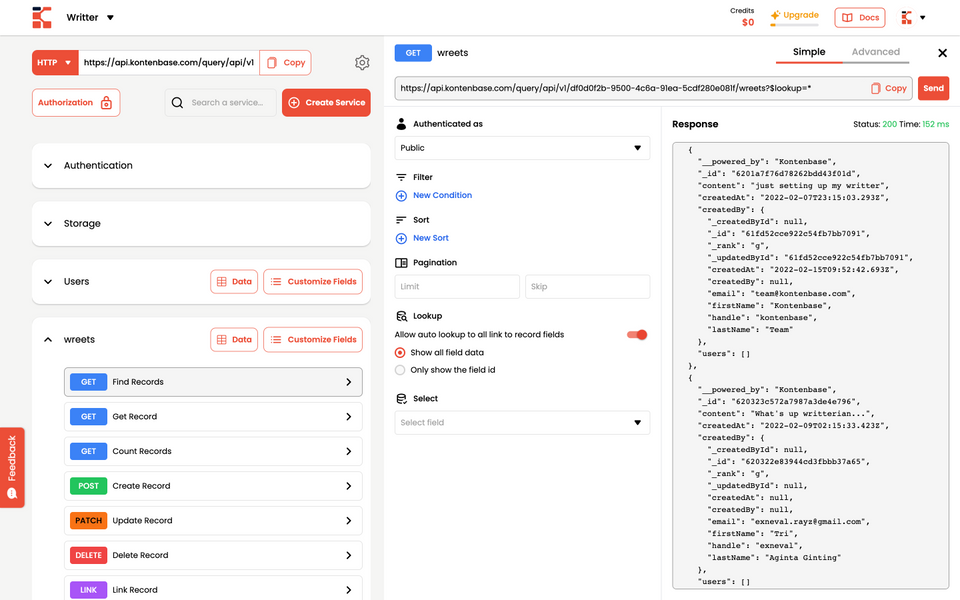Select Only show the field id option

tap(400, 370)
